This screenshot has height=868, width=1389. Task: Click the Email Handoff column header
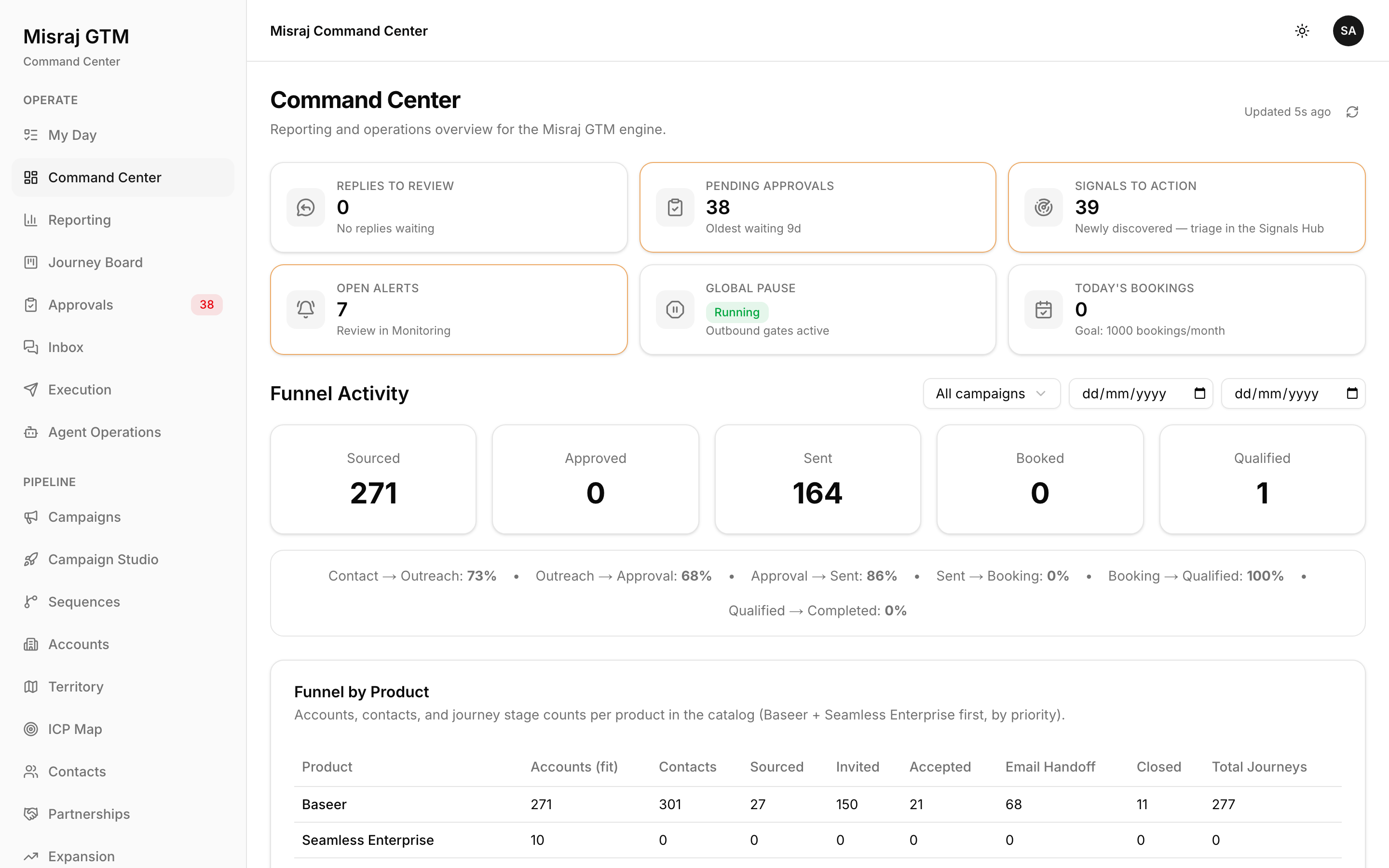click(1050, 767)
